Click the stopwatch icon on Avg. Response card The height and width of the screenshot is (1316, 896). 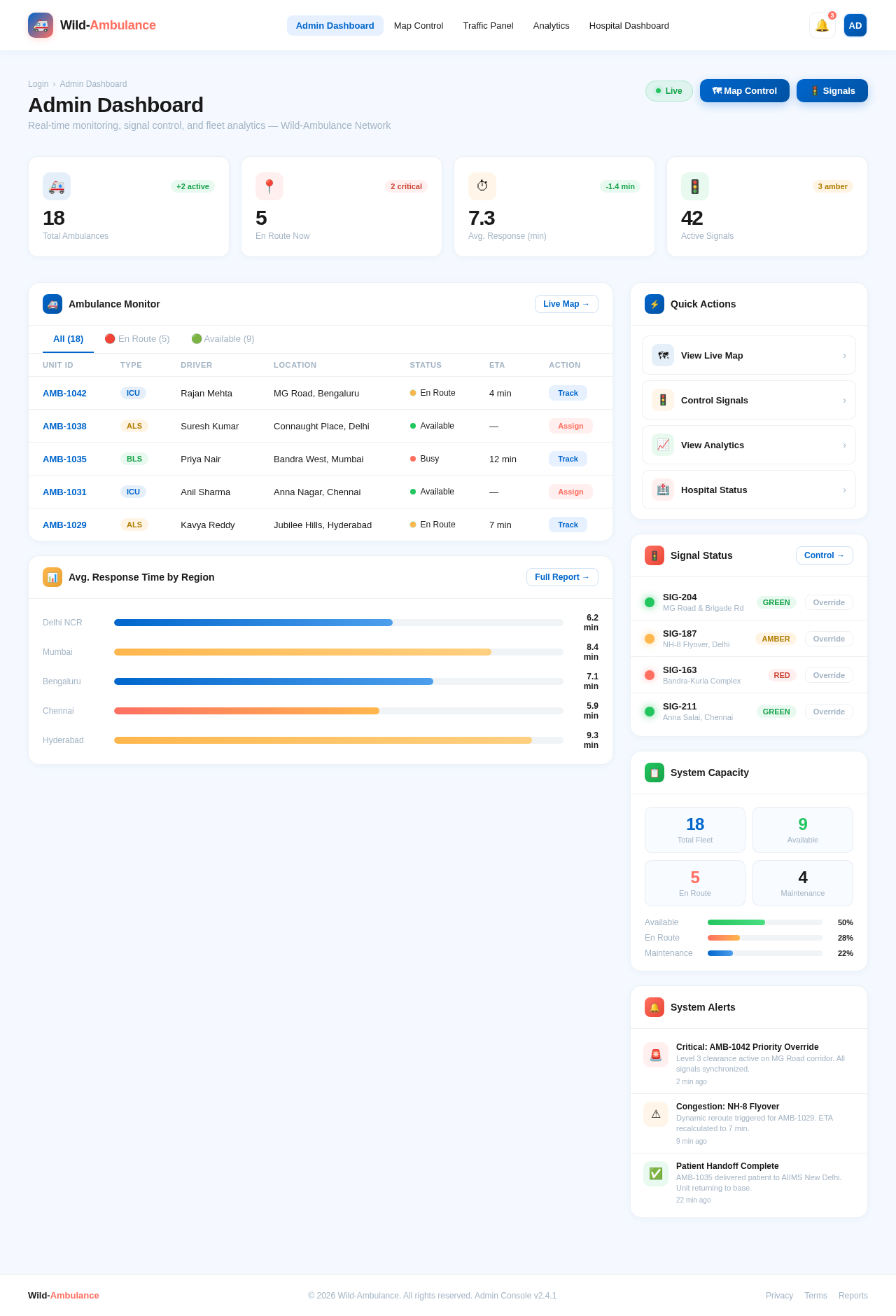pos(482,186)
